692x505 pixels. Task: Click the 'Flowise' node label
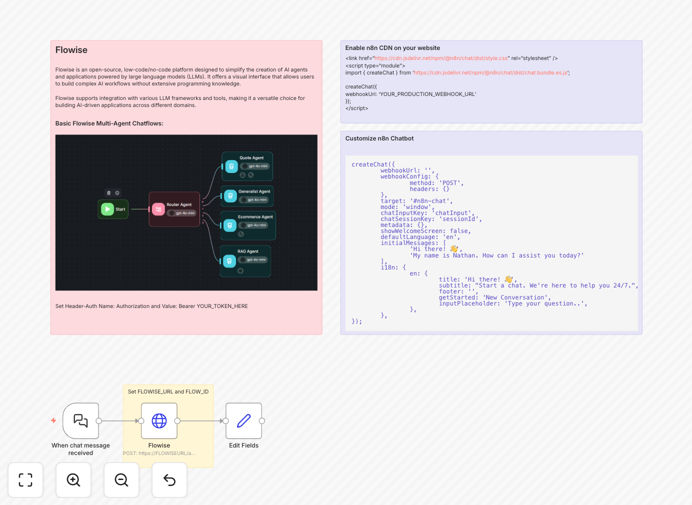point(159,445)
